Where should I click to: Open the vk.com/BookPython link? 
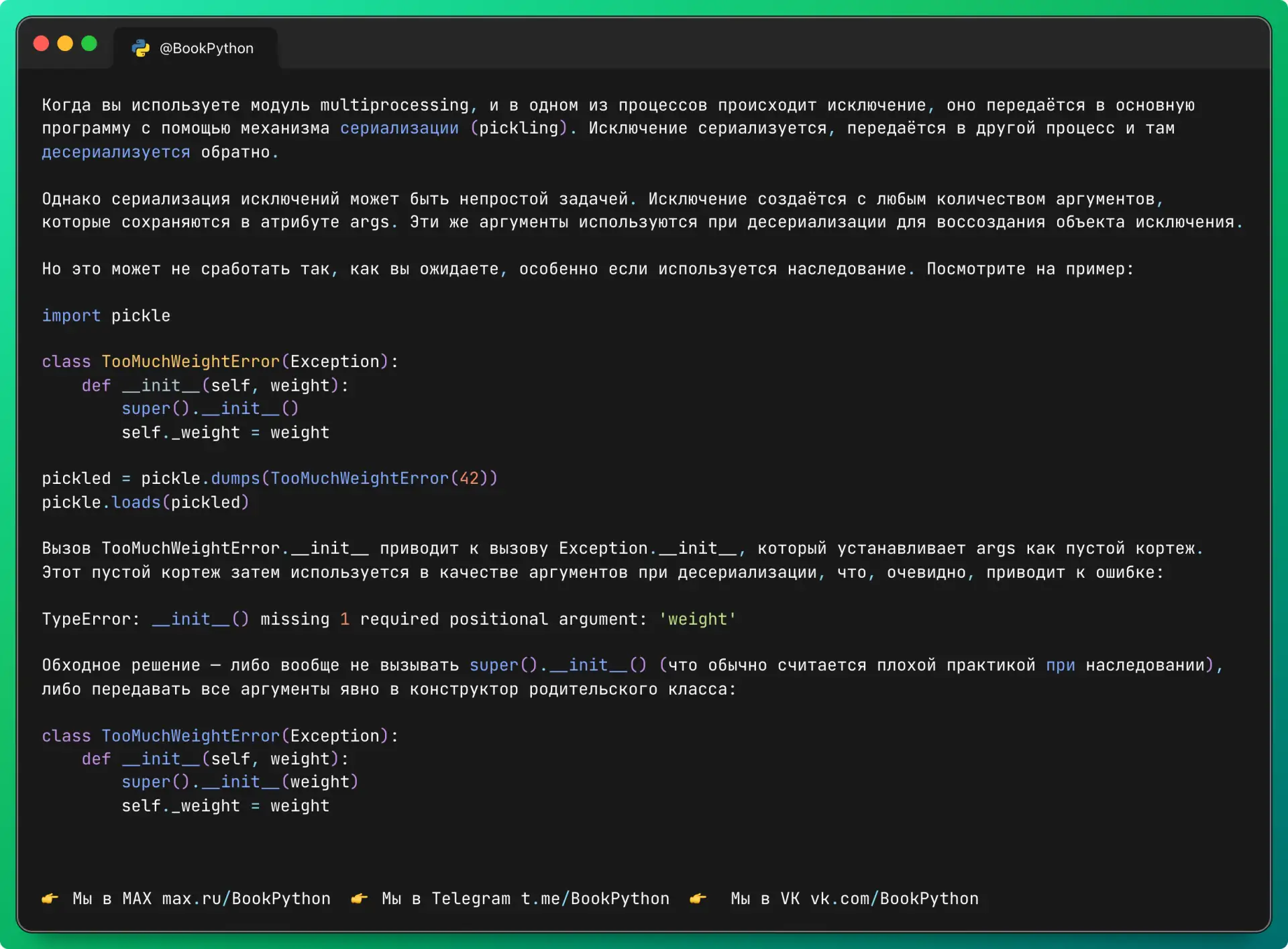(x=894, y=899)
